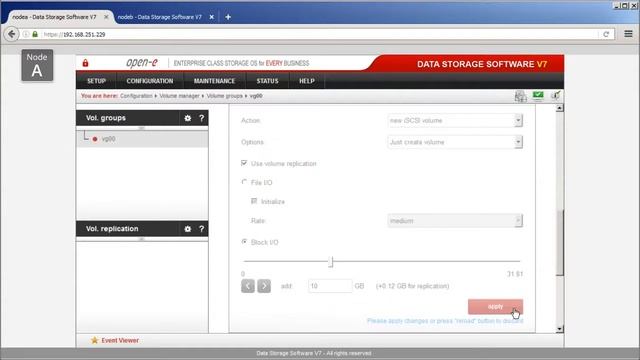The width and height of the screenshot is (640, 360).
Task: Open the Rate dropdown
Action: pos(455,221)
